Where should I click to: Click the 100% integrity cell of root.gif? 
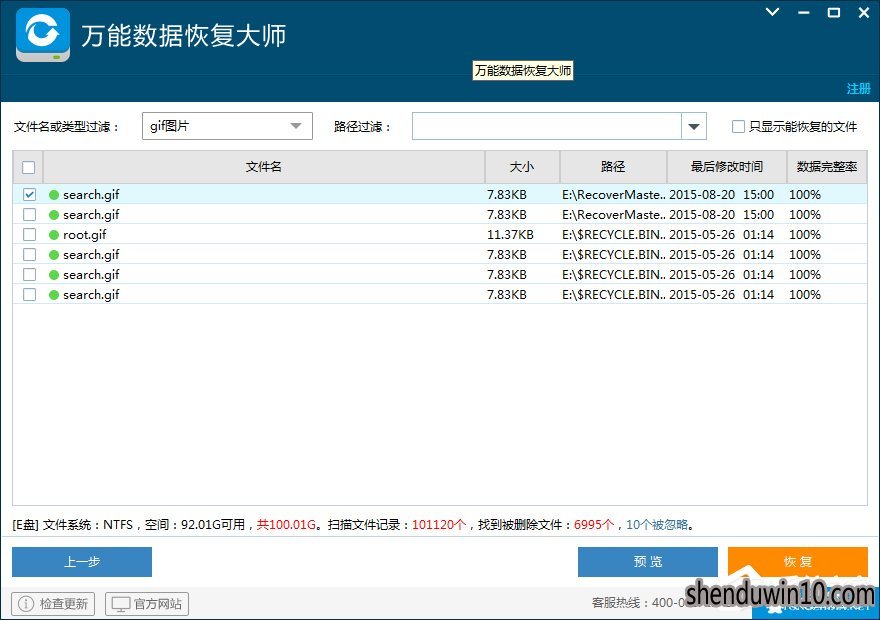coord(805,235)
